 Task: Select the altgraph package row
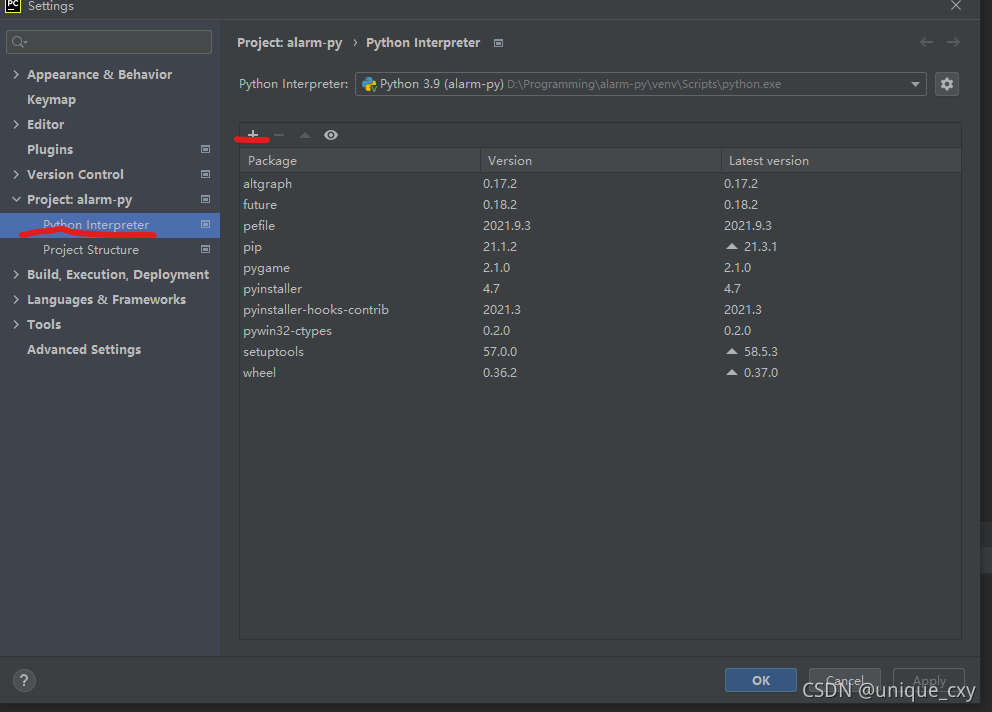point(600,184)
